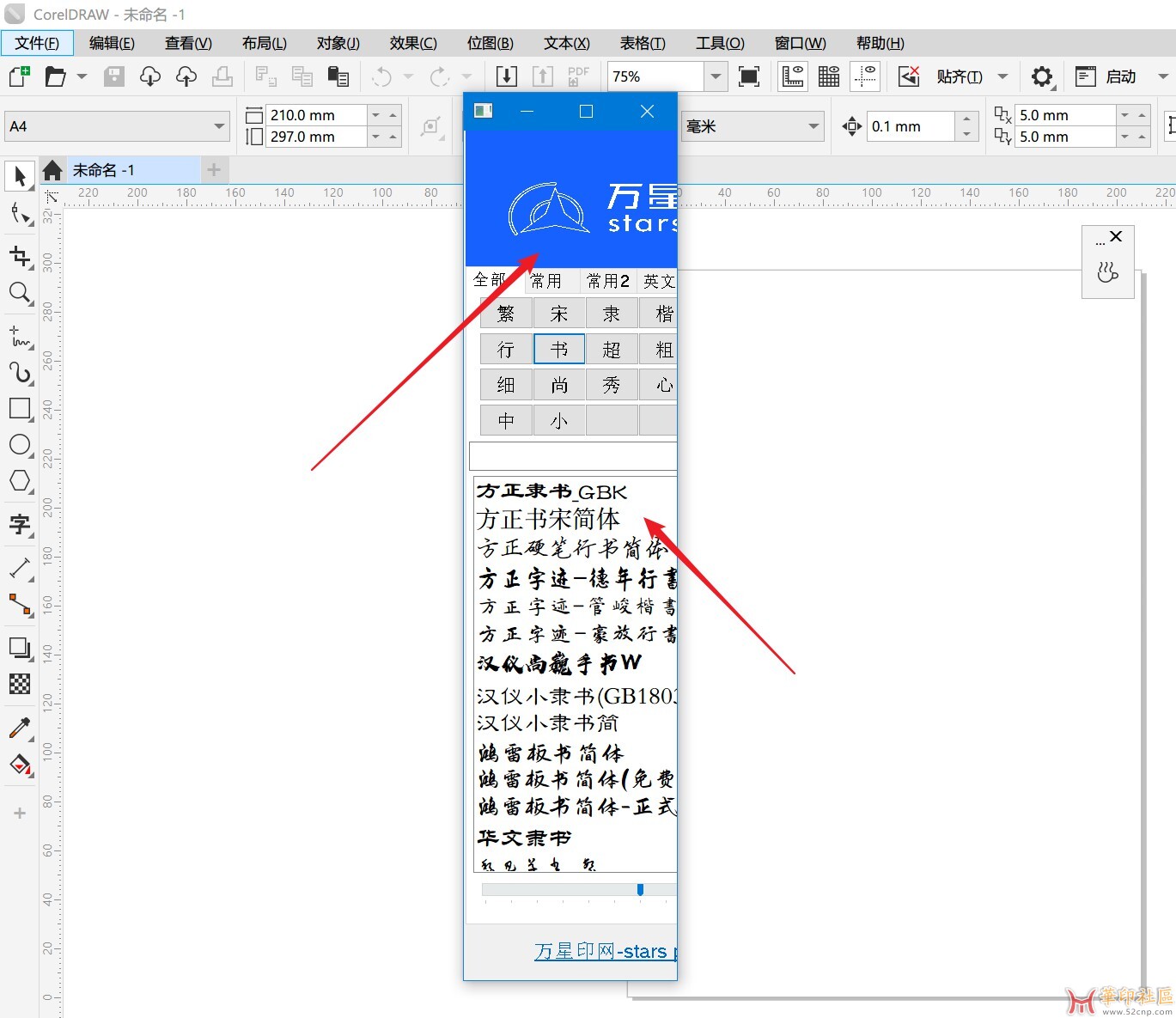Expand the 贴齐 snap-to dropdown arrow
Screen dimensions: 1176x1018
click(1002, 76)
